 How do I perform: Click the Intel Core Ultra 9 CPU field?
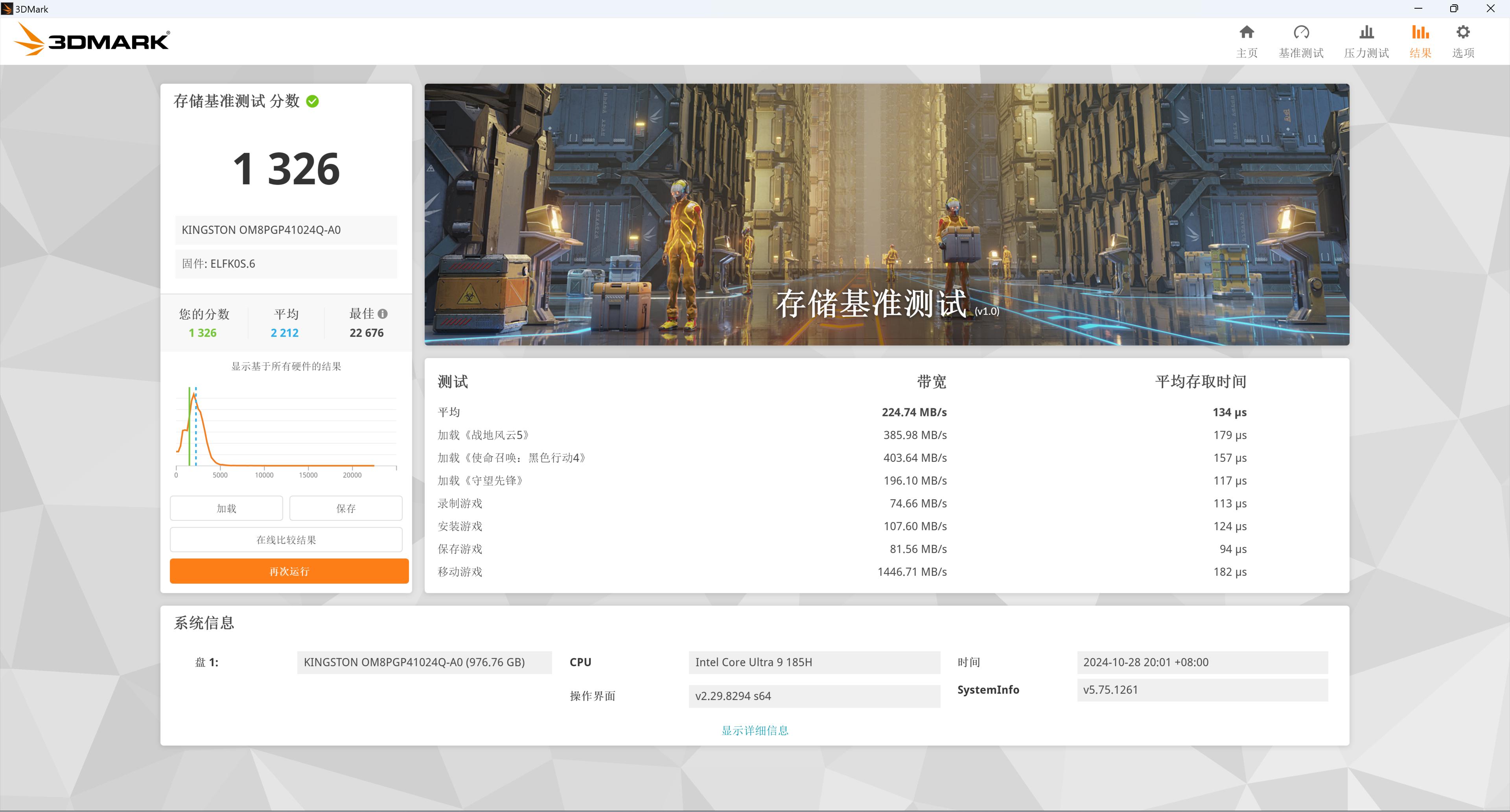814,662
